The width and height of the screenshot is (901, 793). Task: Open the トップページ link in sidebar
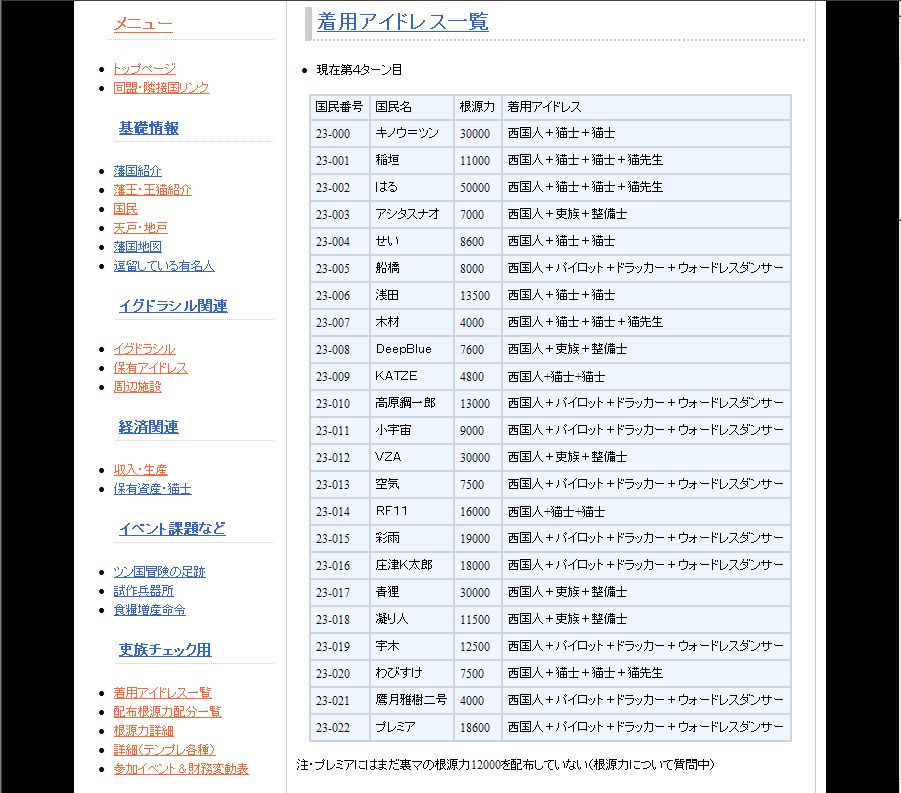[x=144, y=69]
